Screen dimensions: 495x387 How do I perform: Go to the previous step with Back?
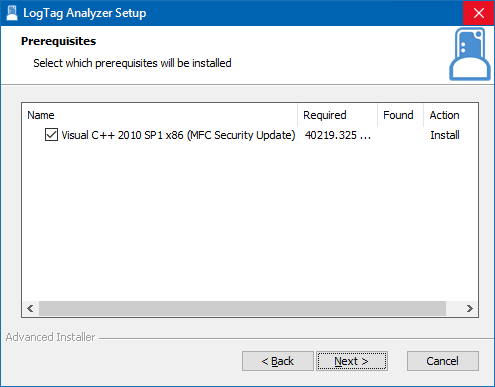click(x=278, y=361)
